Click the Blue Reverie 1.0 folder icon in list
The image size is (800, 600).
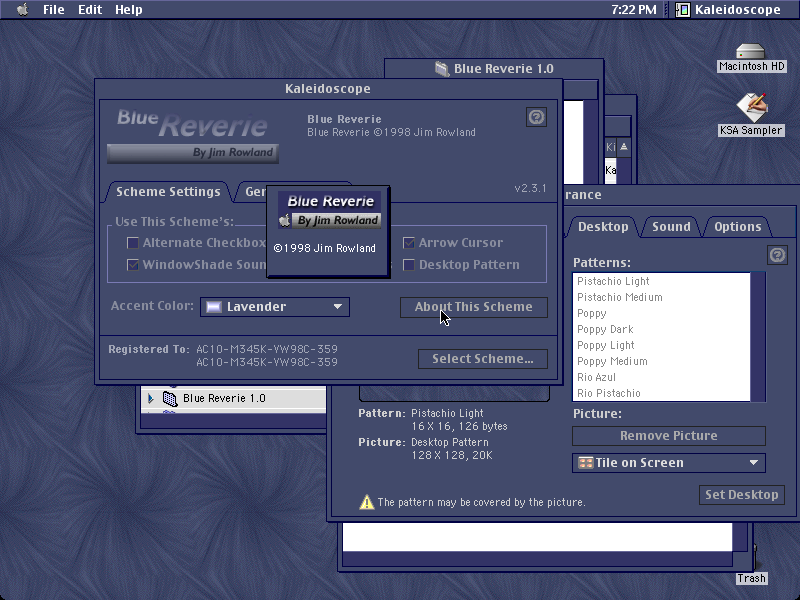click(170, 398)
